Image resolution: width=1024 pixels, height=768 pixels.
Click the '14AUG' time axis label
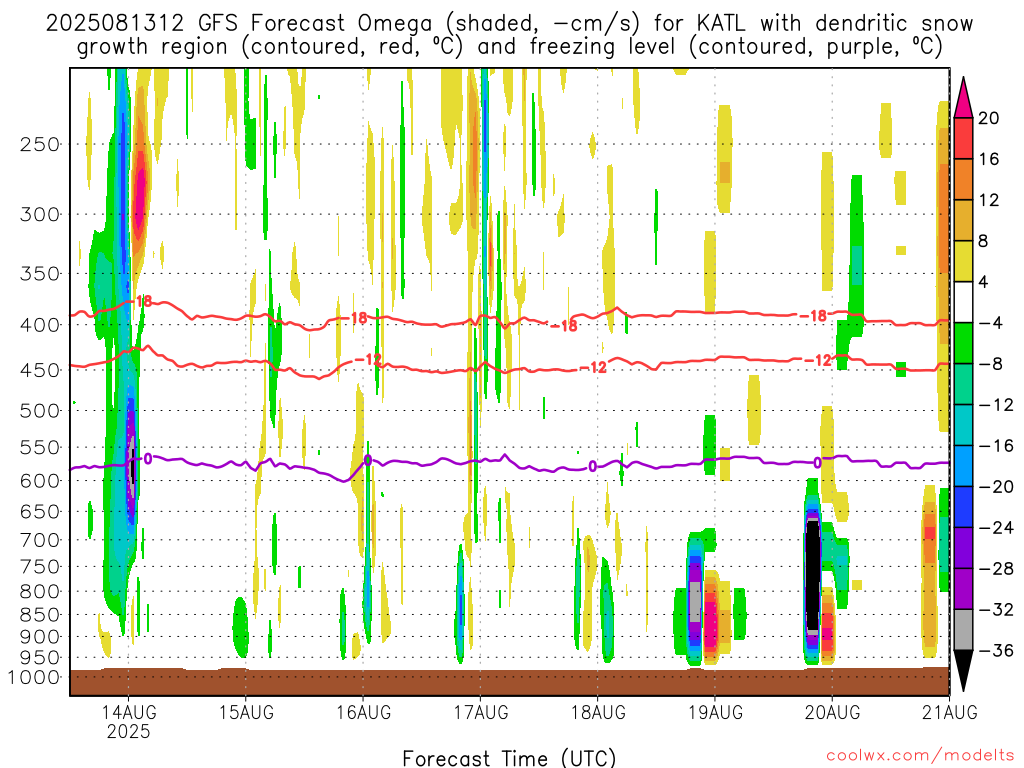[x=129, y=712]
